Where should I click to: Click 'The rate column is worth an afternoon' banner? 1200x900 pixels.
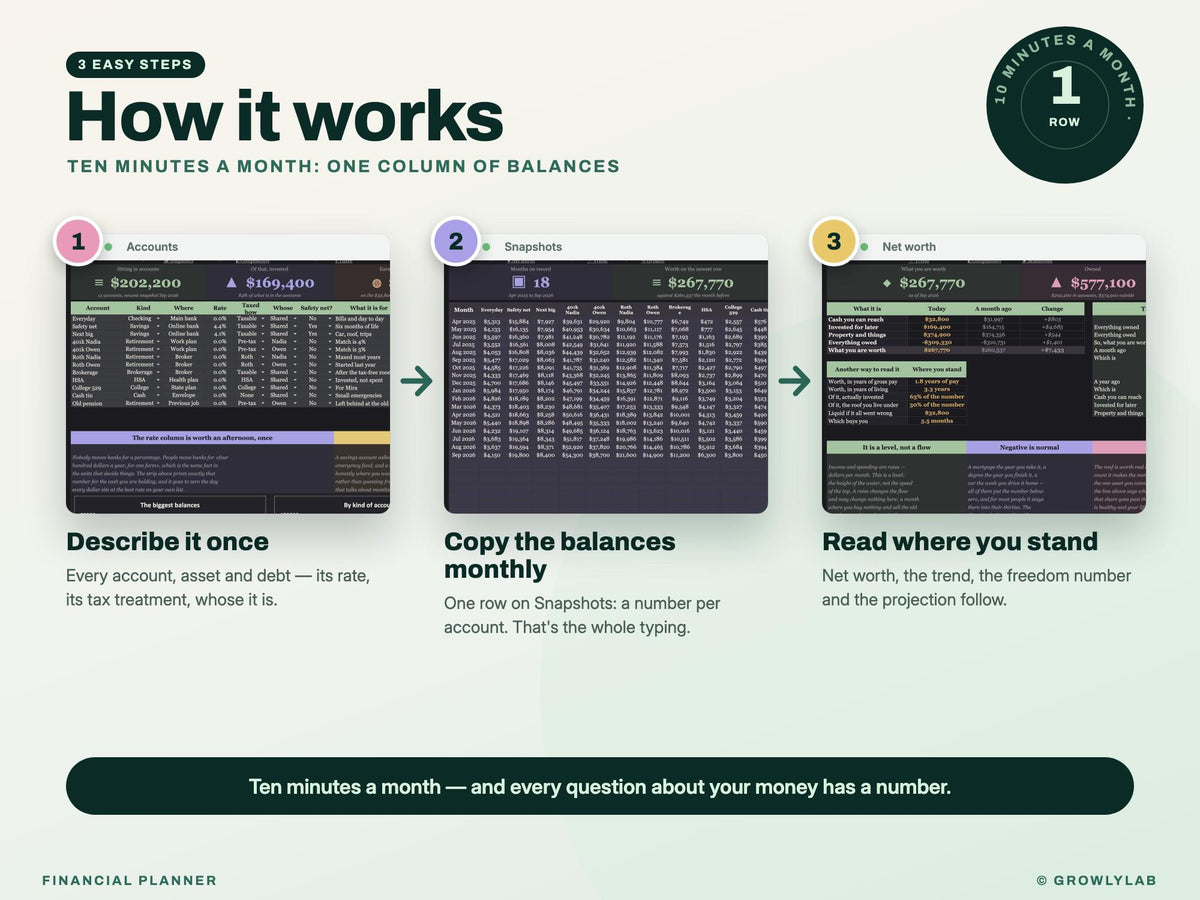[201, 438]
